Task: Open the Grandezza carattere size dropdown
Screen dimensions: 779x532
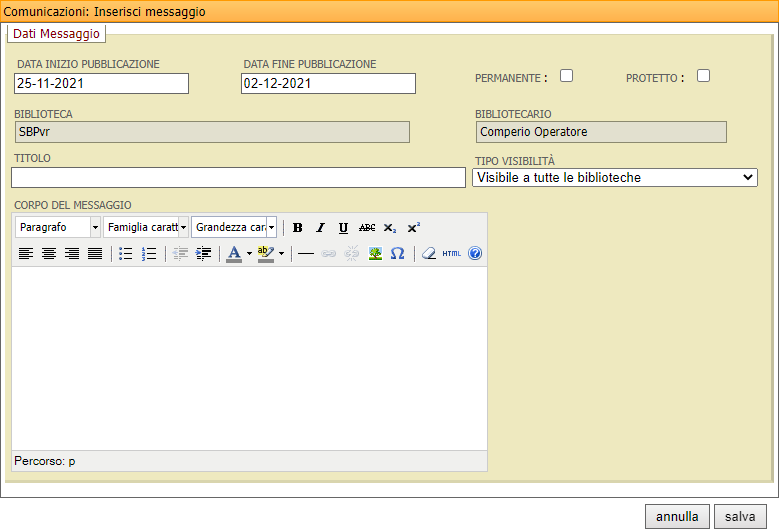Action: tap(234, 227)
